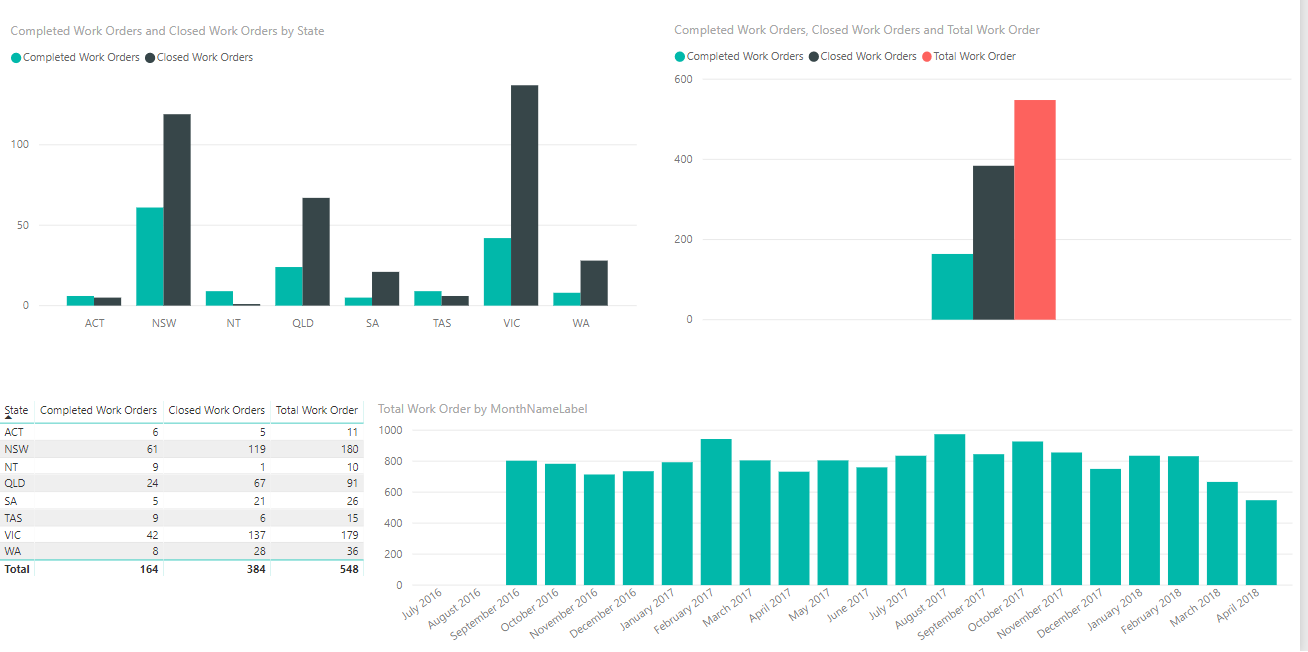Click the SA label on state chart axis
This screenshot has height=652, width=1308.
click(372, 323)
